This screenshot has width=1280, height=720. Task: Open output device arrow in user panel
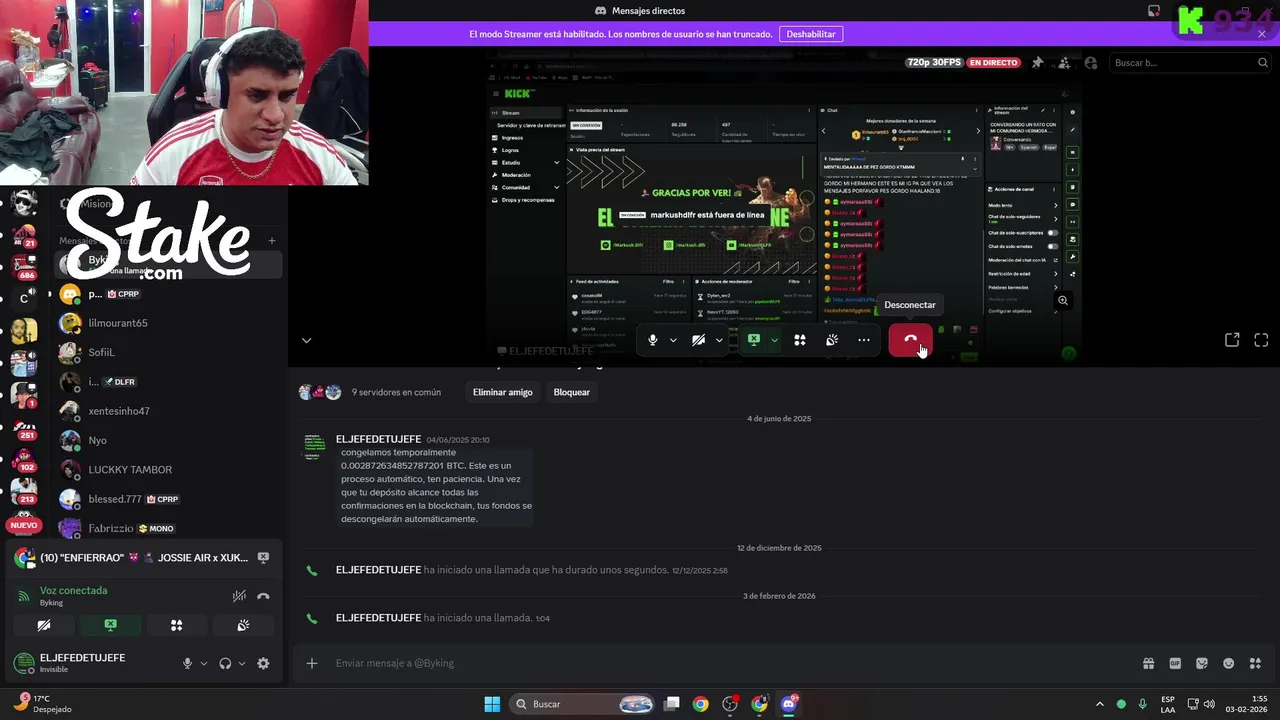coord(242,663)
